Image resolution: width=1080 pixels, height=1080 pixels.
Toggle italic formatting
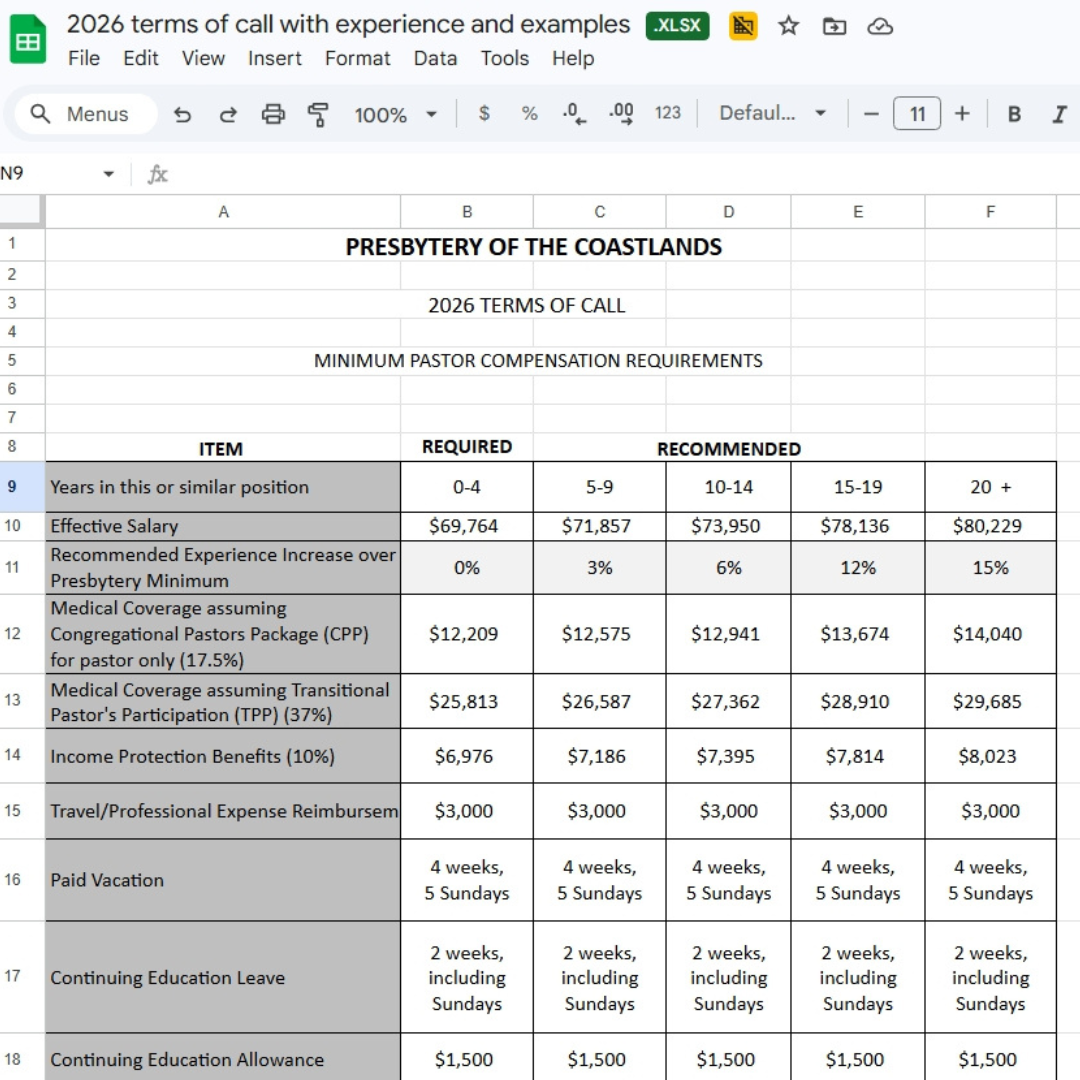click(1059, 114)
